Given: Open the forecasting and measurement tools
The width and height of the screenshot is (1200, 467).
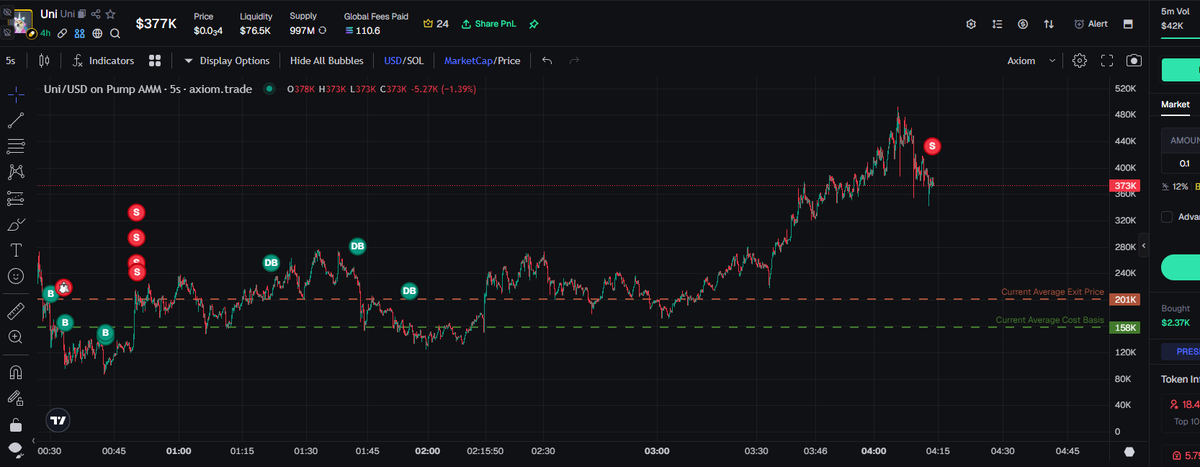Looking at the screenshot, I should [x=16, y=198].
